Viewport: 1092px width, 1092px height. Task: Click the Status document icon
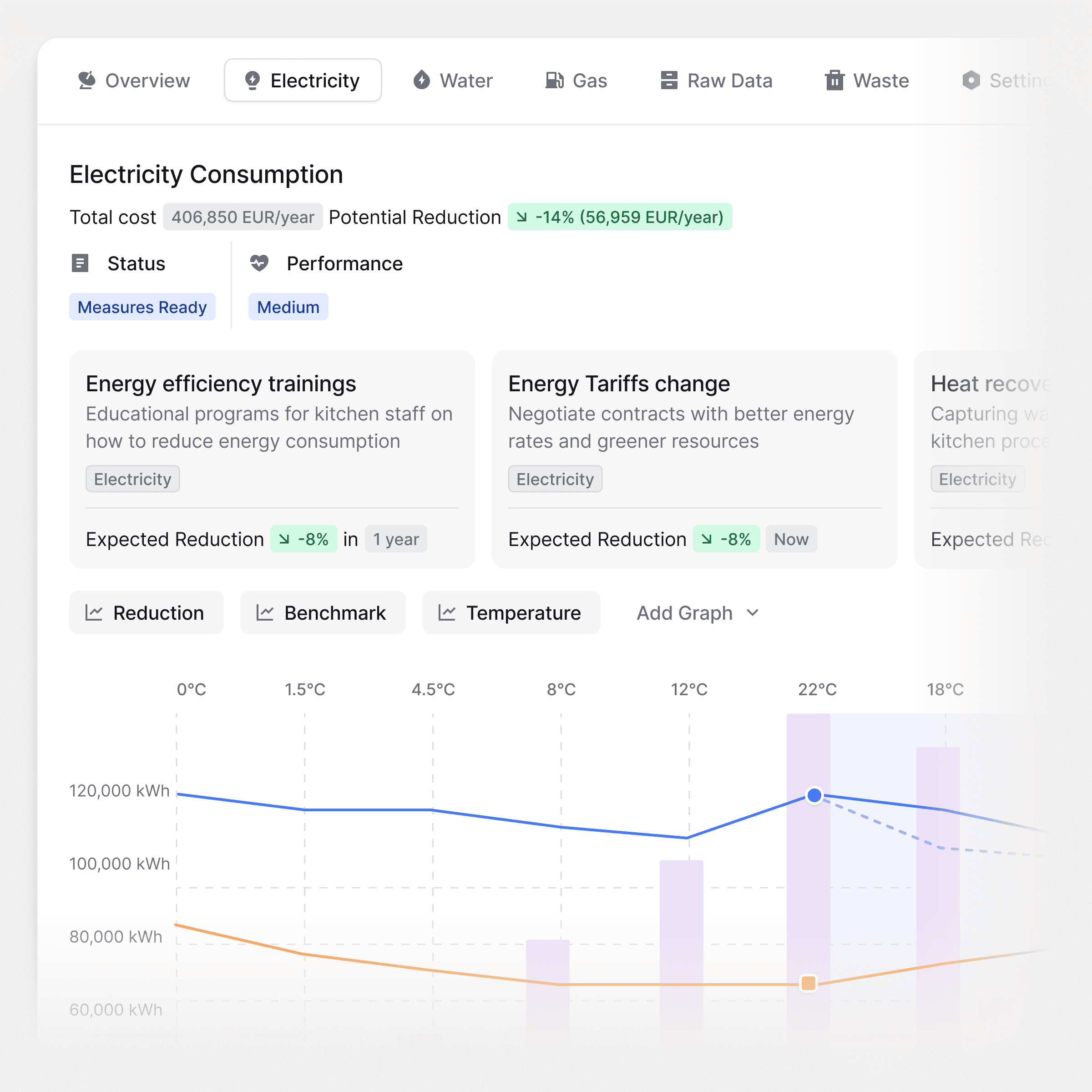(80, 263)
